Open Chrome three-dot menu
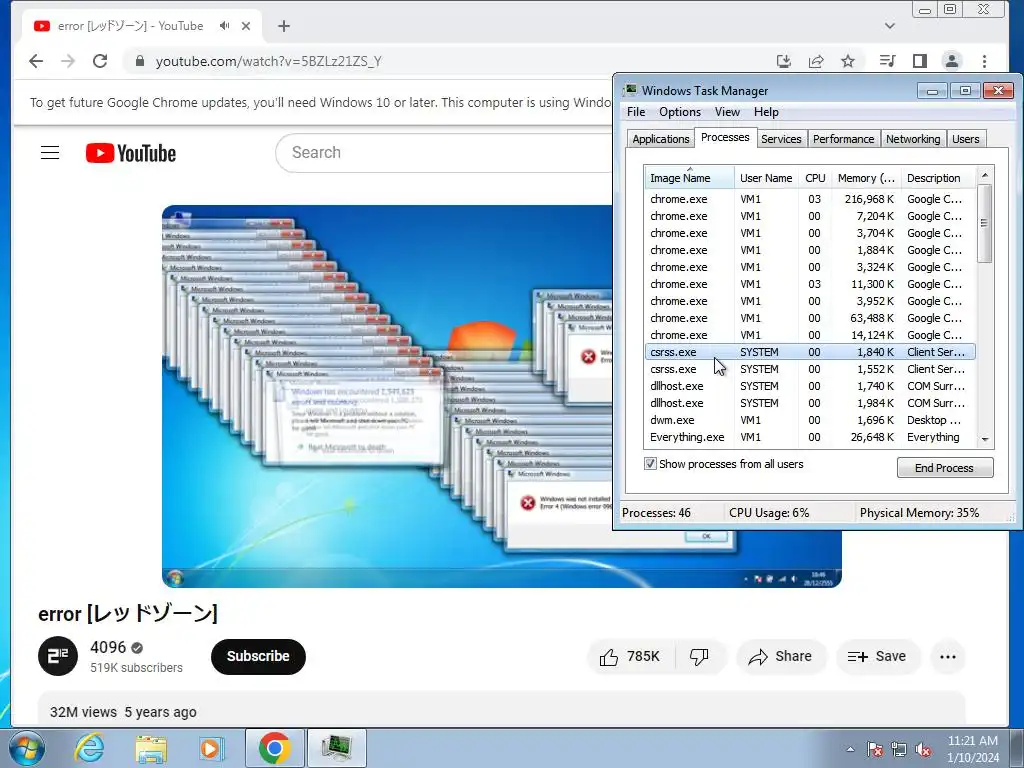1024x768 pixels. [984, 61]
